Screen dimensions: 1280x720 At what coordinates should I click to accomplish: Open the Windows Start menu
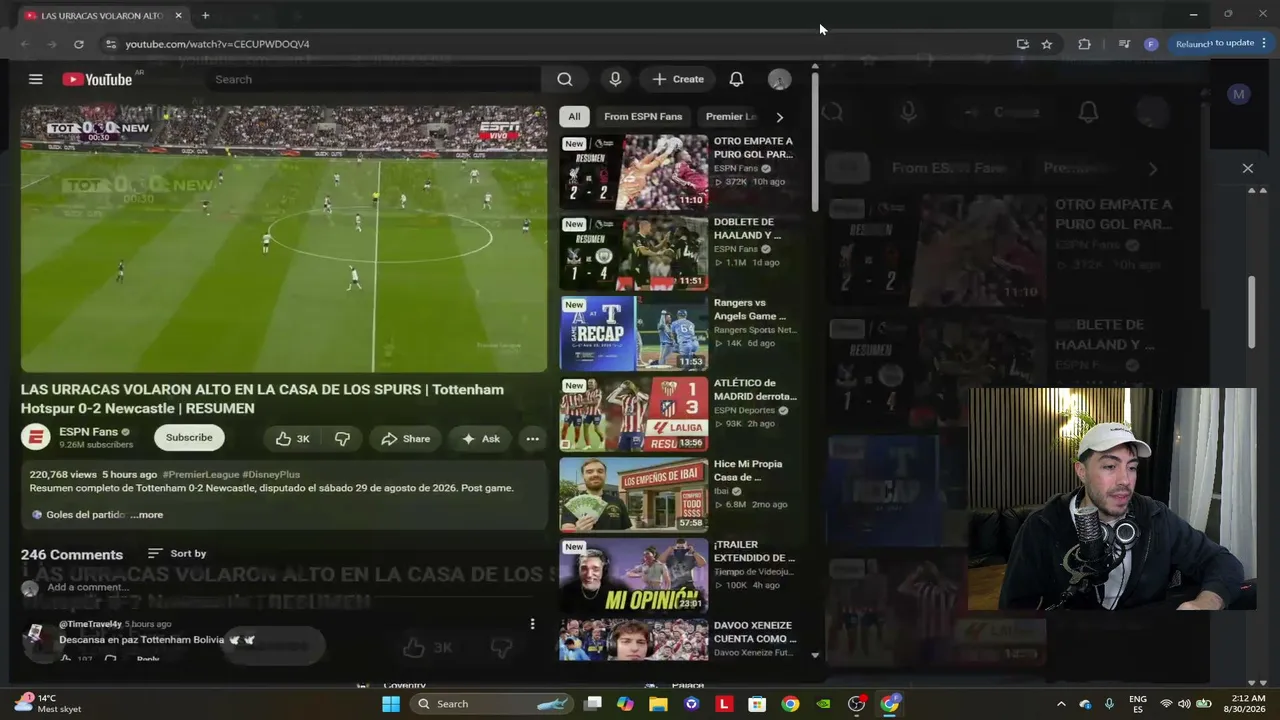click(391, 704)
